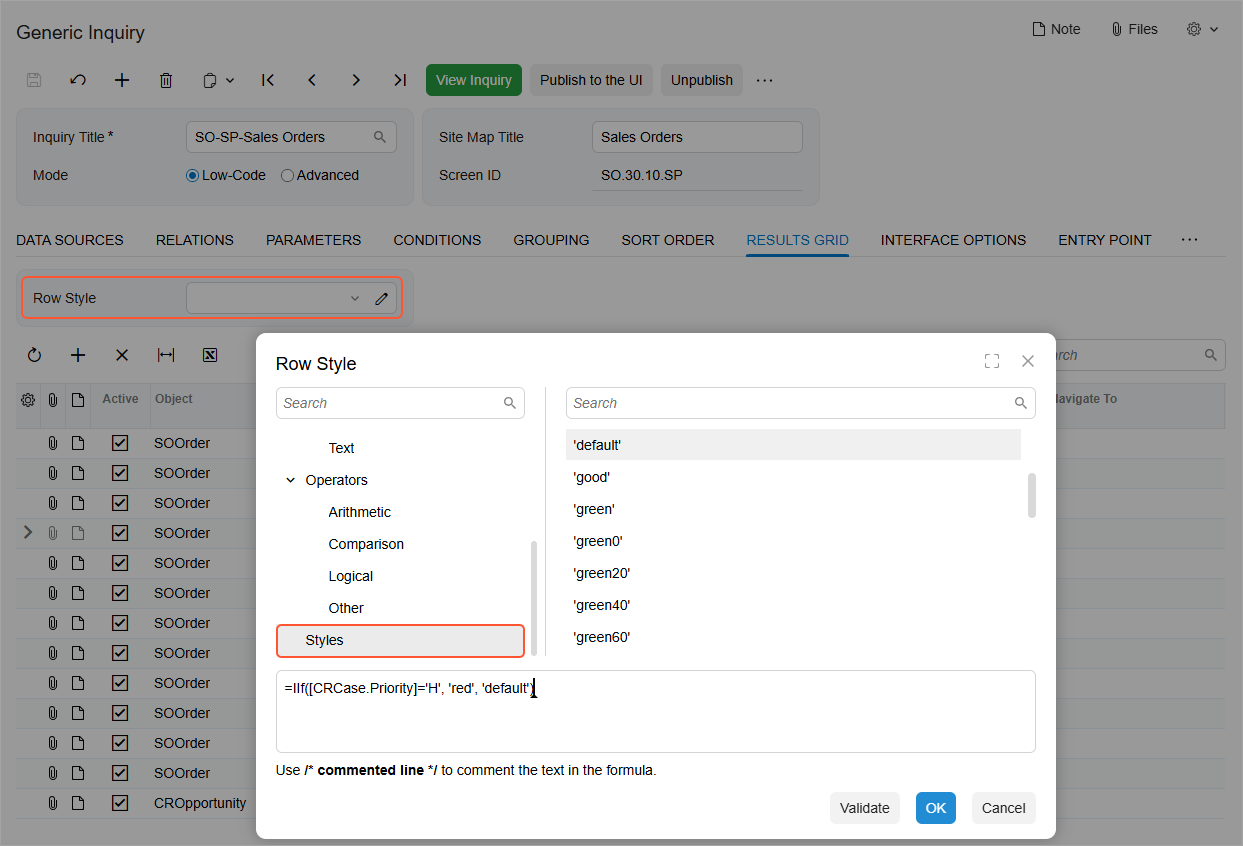Refresh the results grid
1243x846 pixels.
34,355
